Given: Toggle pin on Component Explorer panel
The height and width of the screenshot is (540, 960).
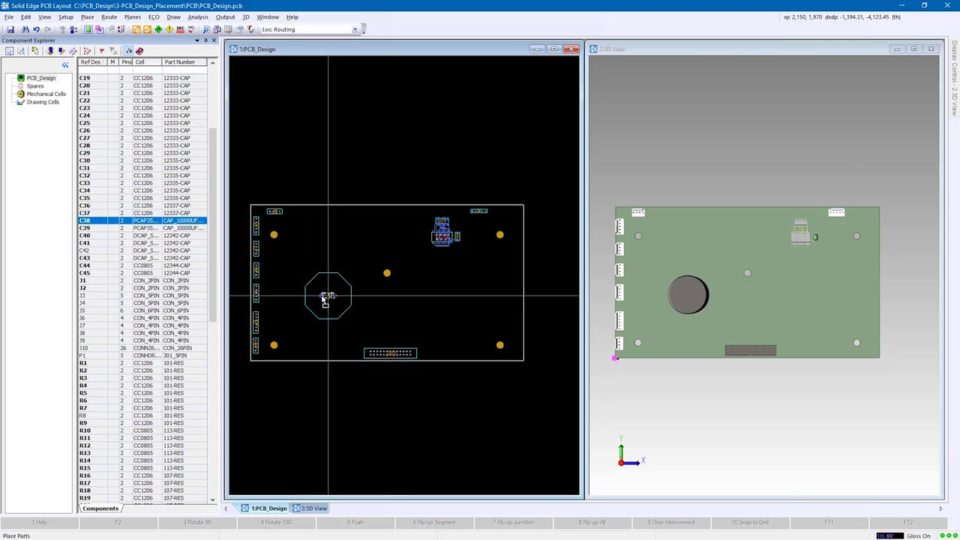Looking at the screenshot, I should click(205, 40).
